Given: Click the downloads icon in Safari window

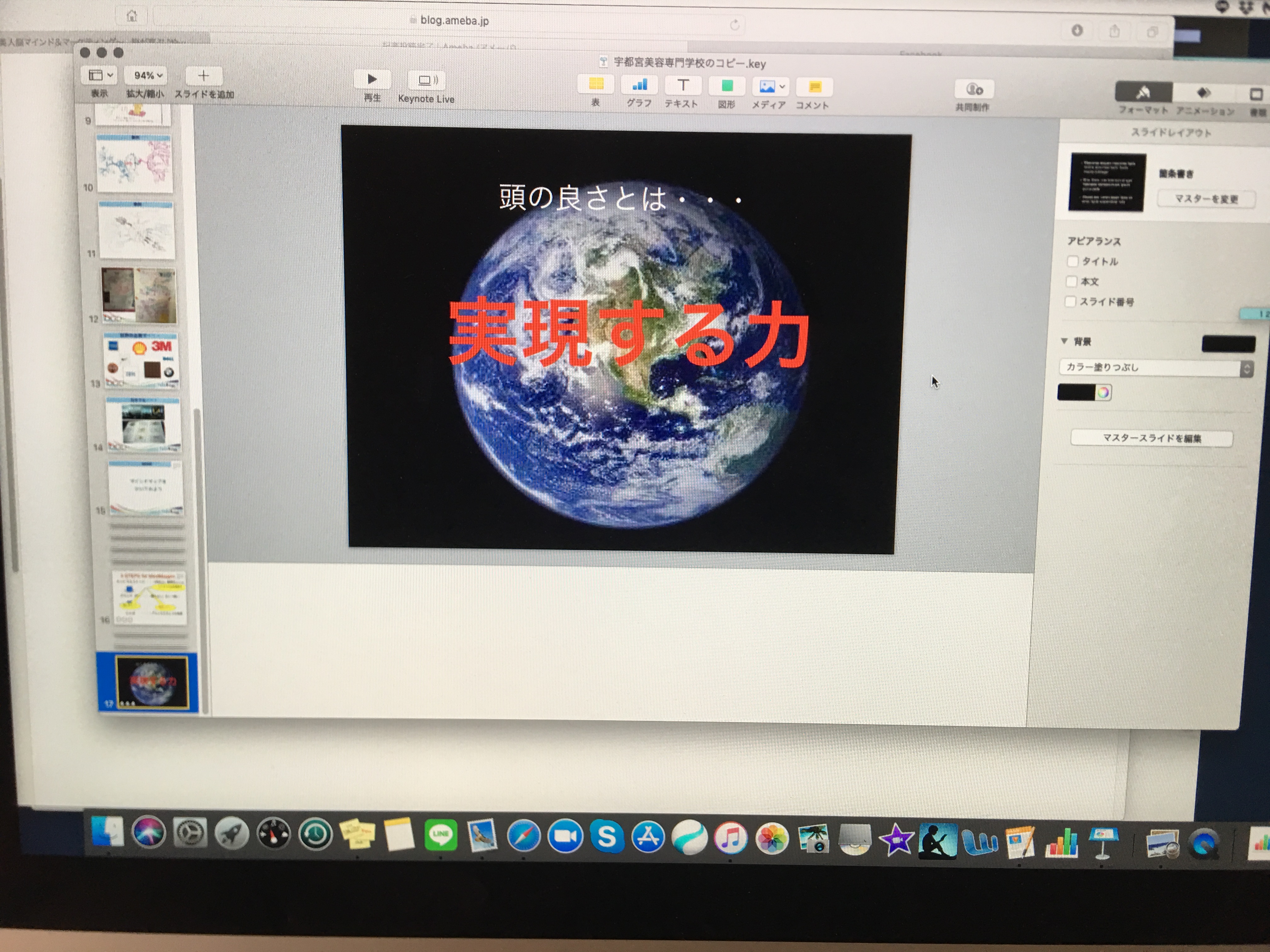Looking at the screenshot, I should [1077, 31].
